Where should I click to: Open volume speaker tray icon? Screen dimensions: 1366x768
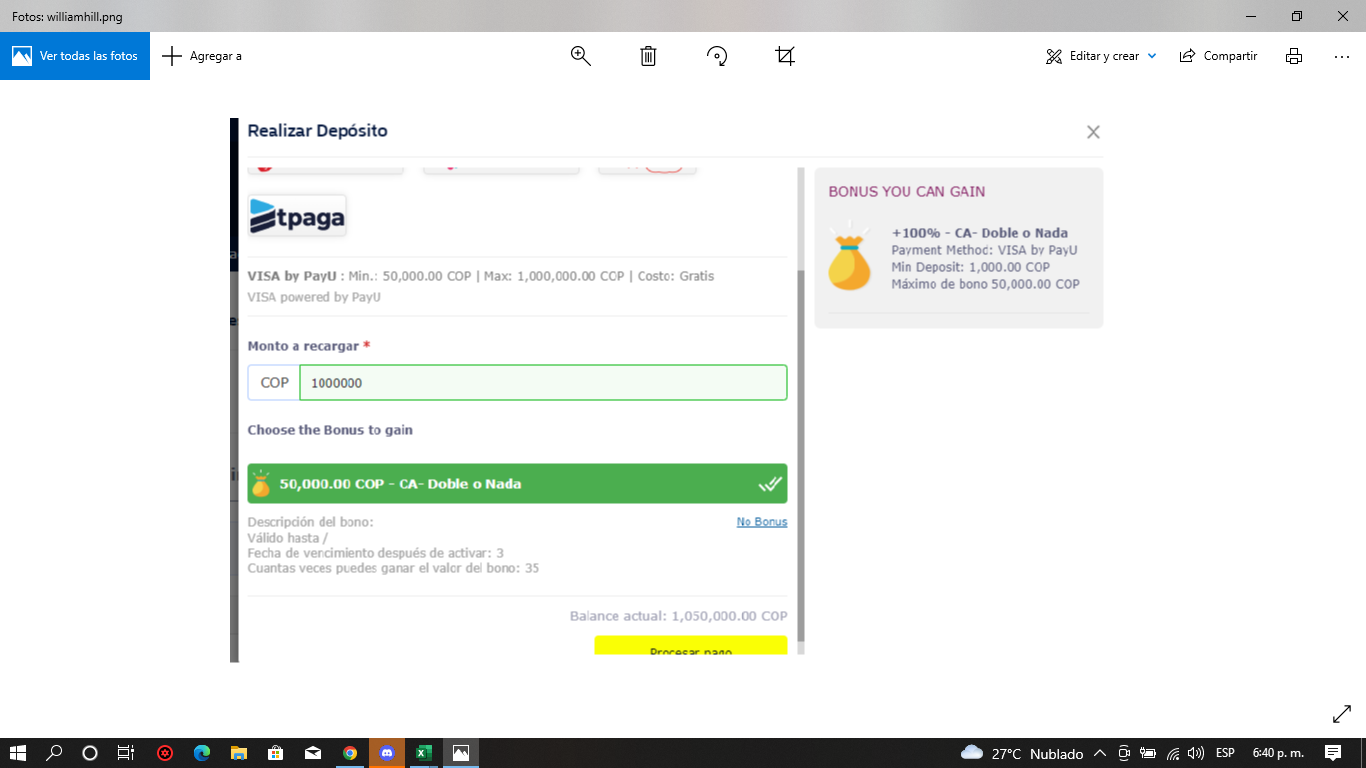[1196, 753]
